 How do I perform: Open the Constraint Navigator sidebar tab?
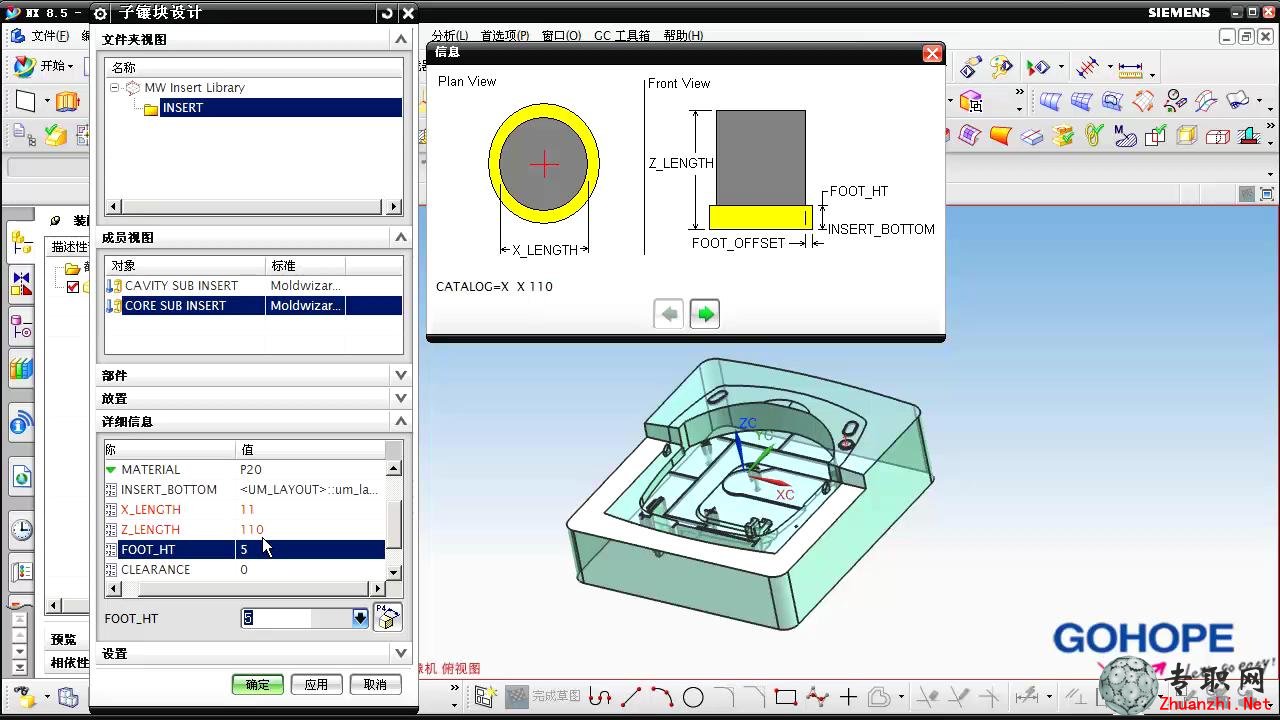[x=21, y=284]
